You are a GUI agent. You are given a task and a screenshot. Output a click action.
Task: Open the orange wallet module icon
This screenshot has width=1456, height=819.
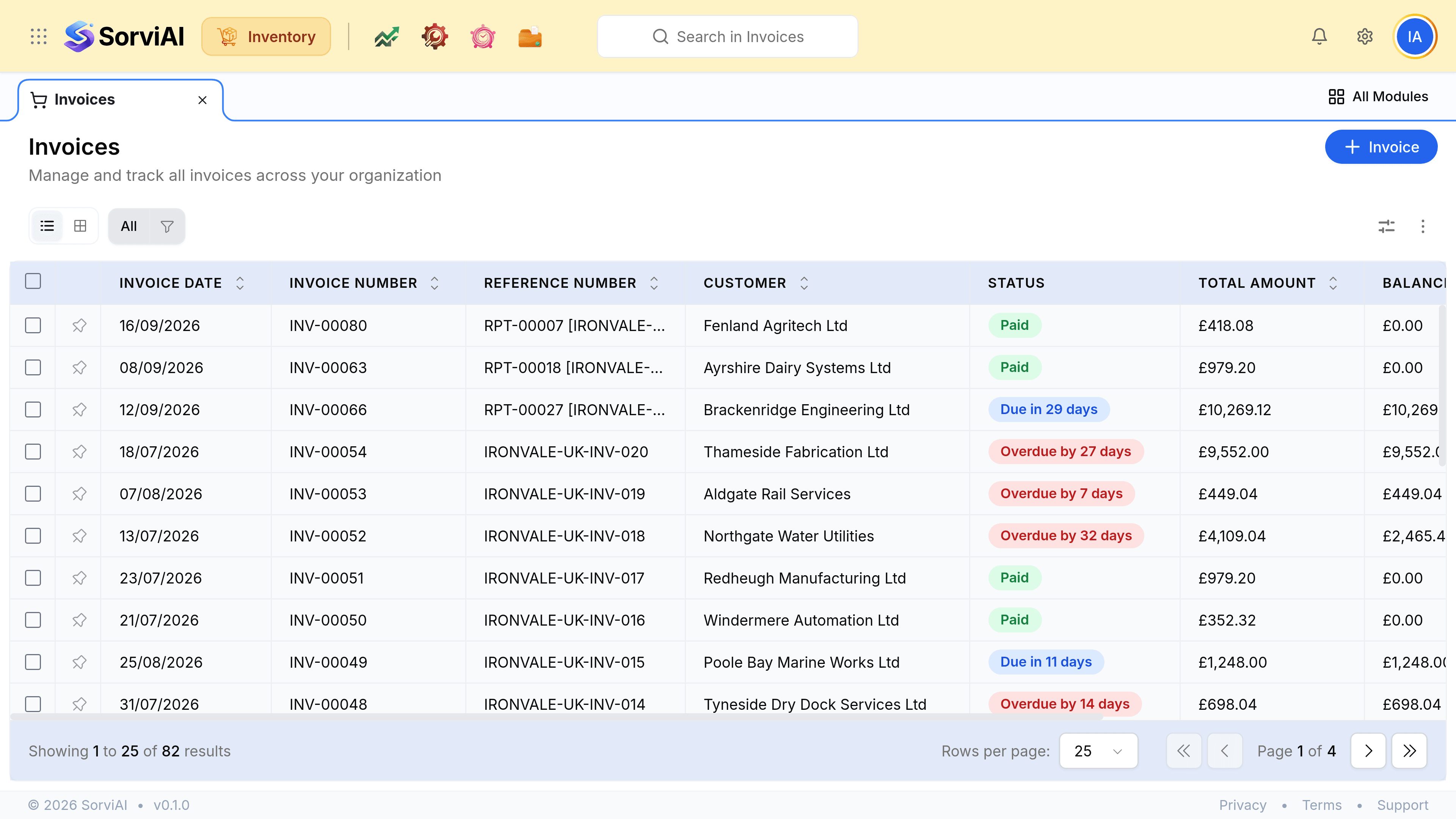[x=530, y=37]
